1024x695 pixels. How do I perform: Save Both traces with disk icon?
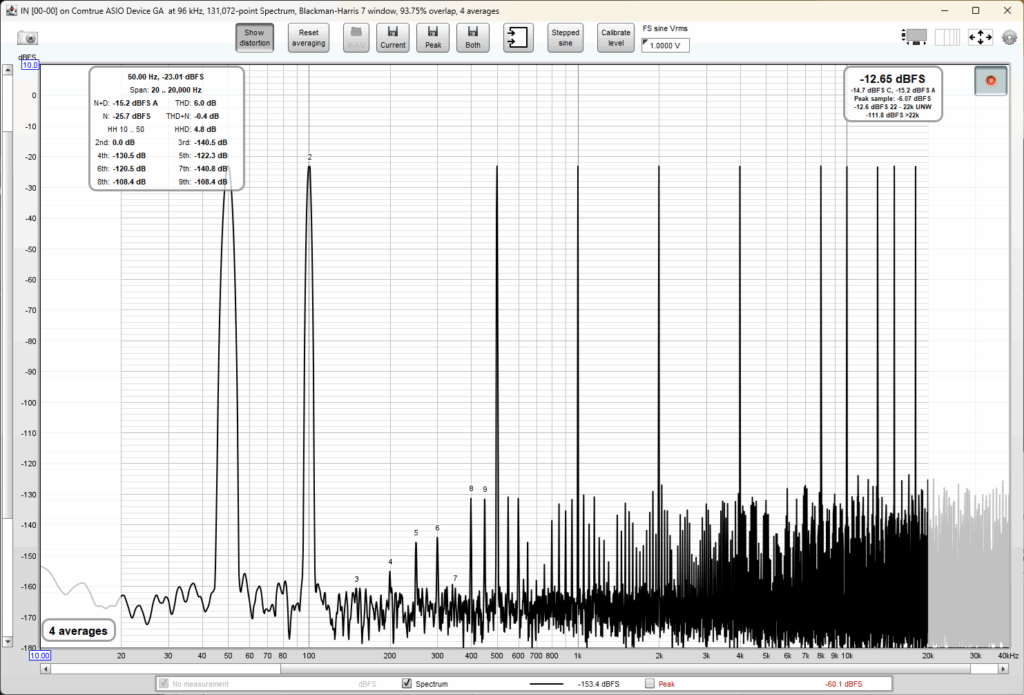(473, 37)
